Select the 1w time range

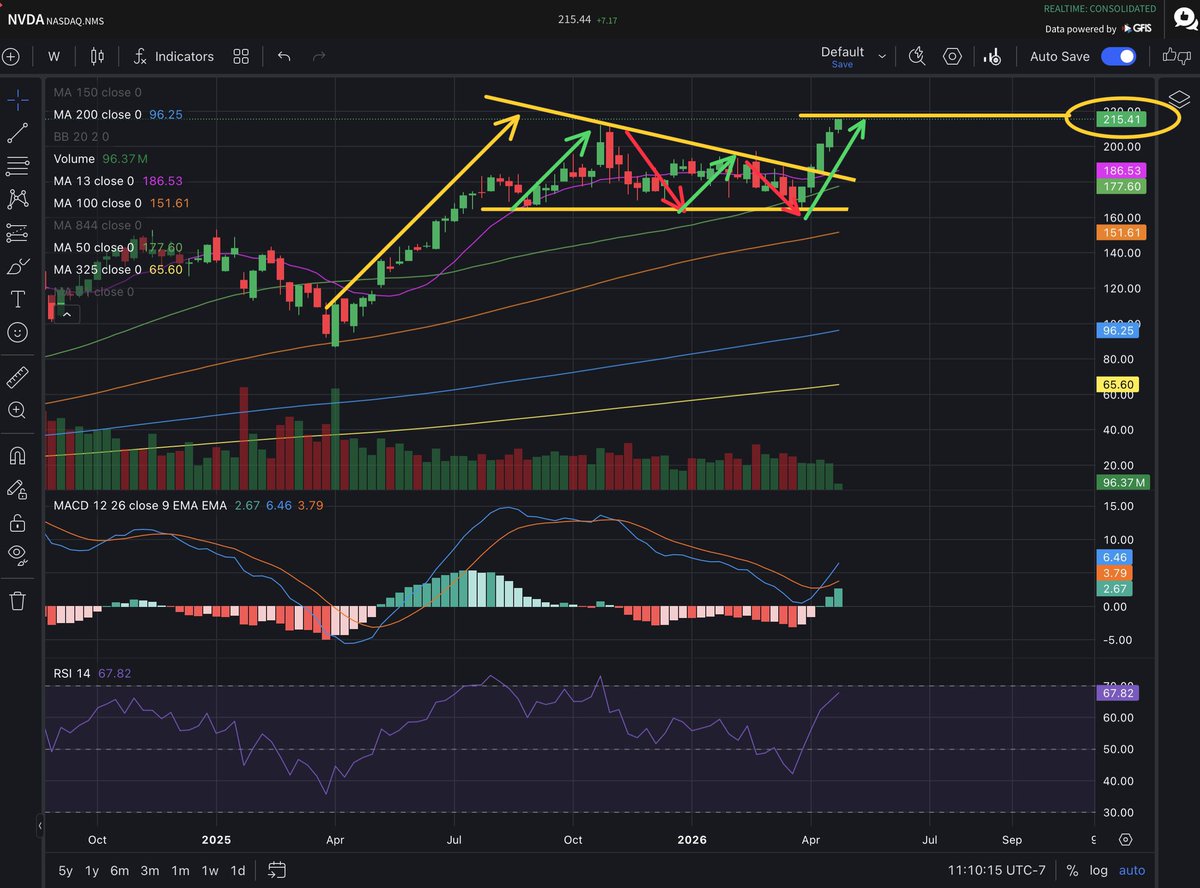point(210,870)
